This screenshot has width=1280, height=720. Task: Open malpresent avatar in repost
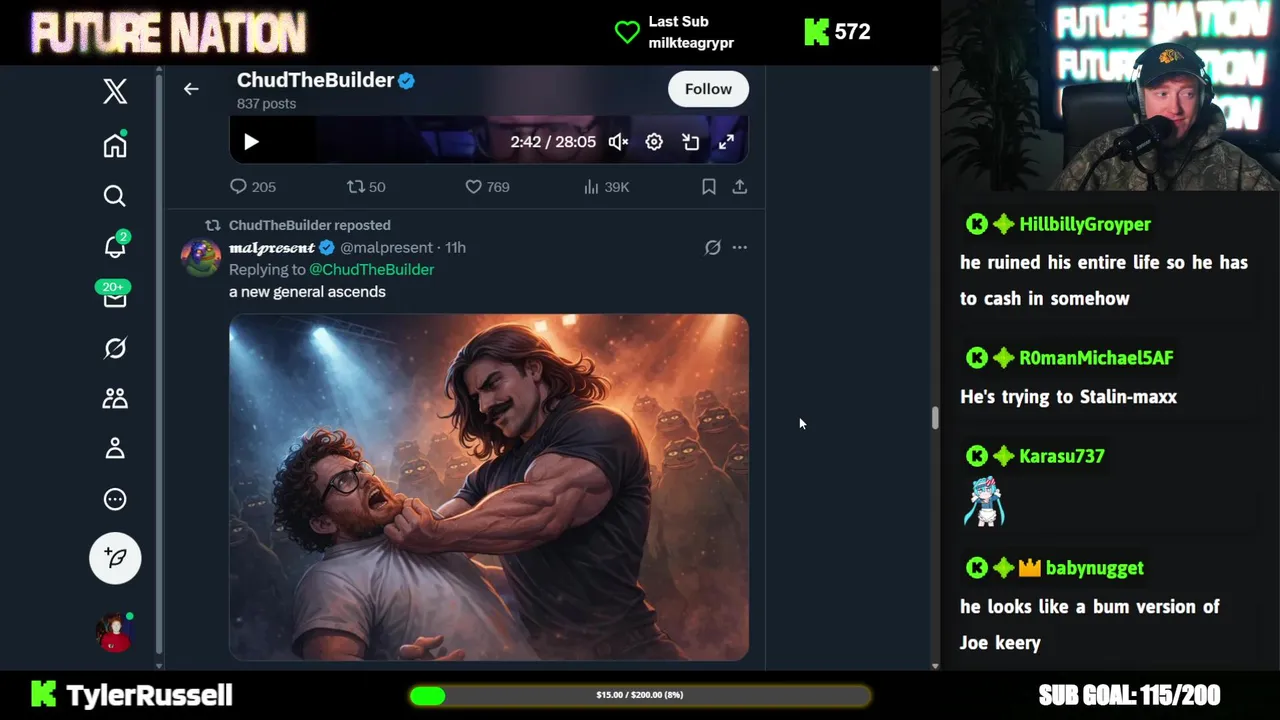pos(200,257)
